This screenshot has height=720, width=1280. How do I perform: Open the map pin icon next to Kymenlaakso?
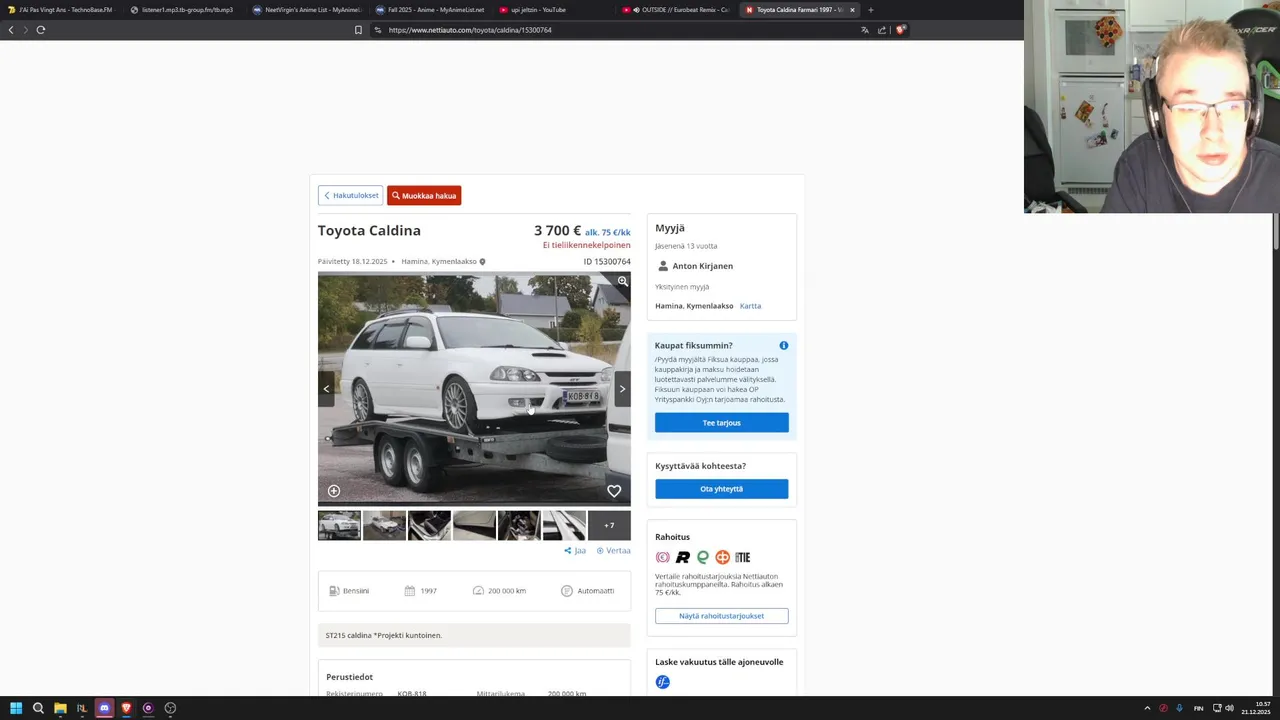(x=482, y=262)
